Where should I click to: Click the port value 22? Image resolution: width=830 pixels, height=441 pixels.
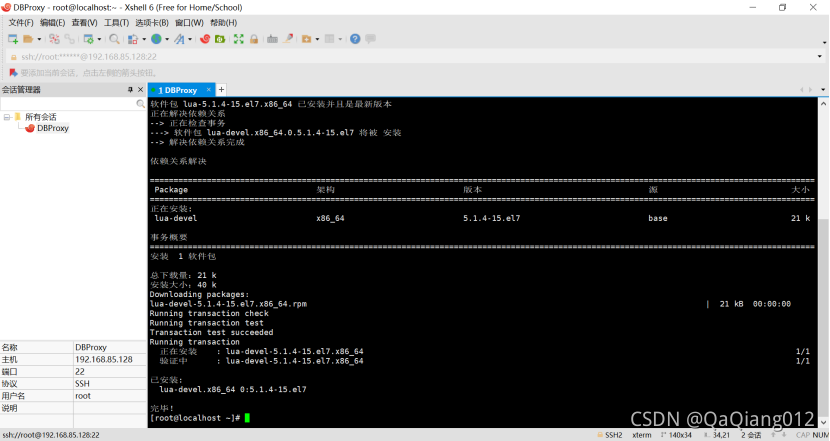point(80,372)
